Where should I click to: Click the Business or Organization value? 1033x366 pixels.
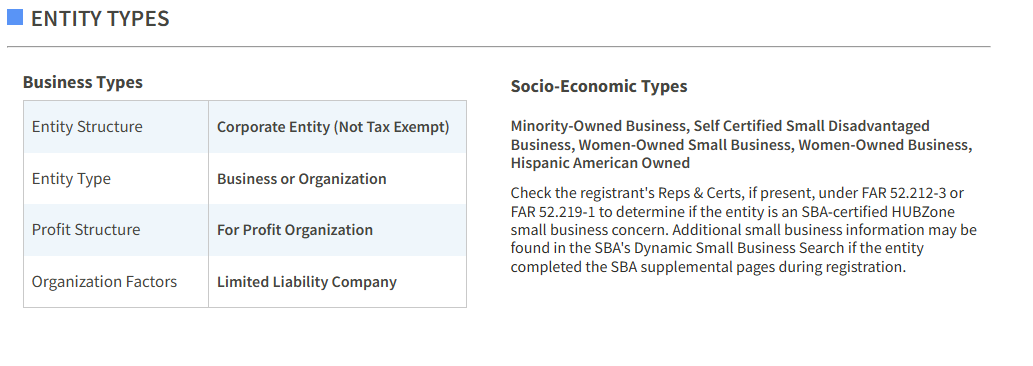302,179
